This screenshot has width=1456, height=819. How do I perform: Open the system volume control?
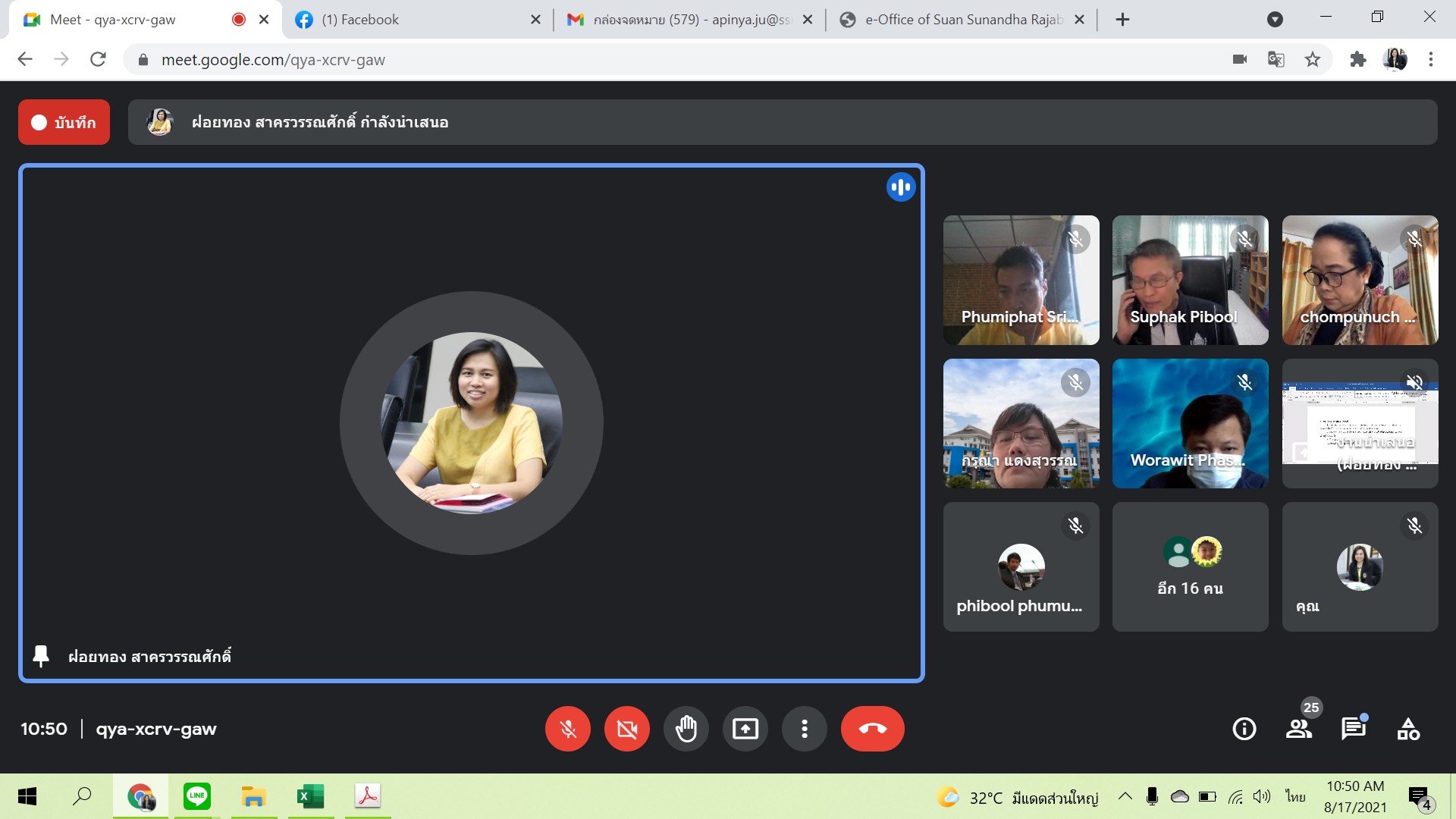(x=1261, y=796)
